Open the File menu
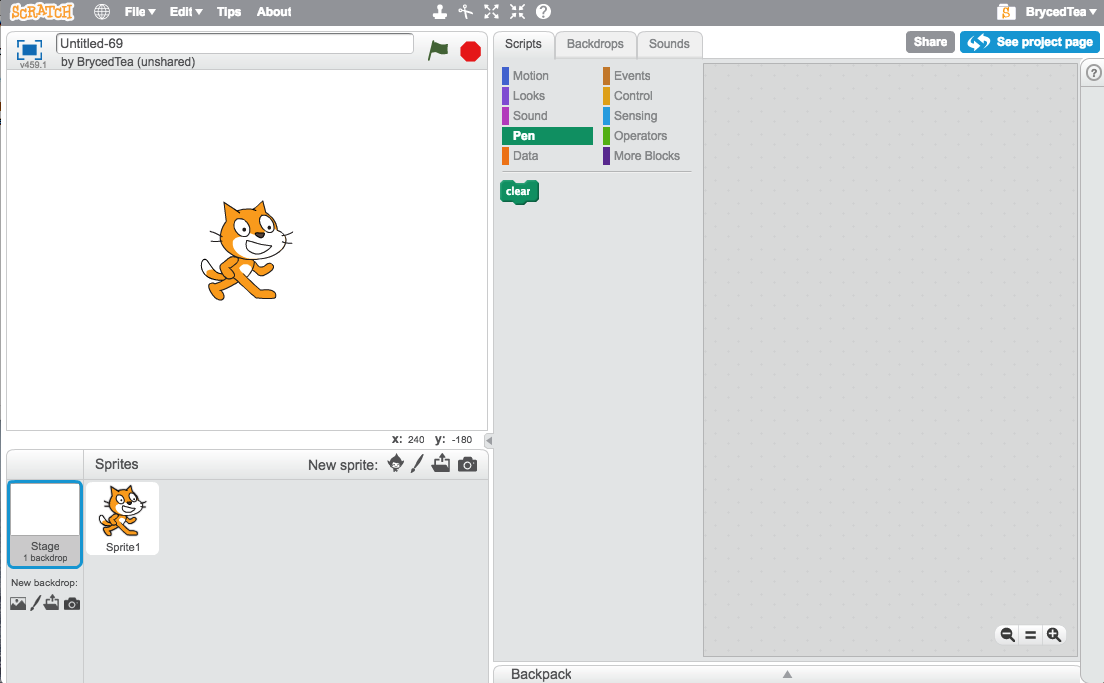This screenshot has height=683, width=1104. (x=139, y=12)
